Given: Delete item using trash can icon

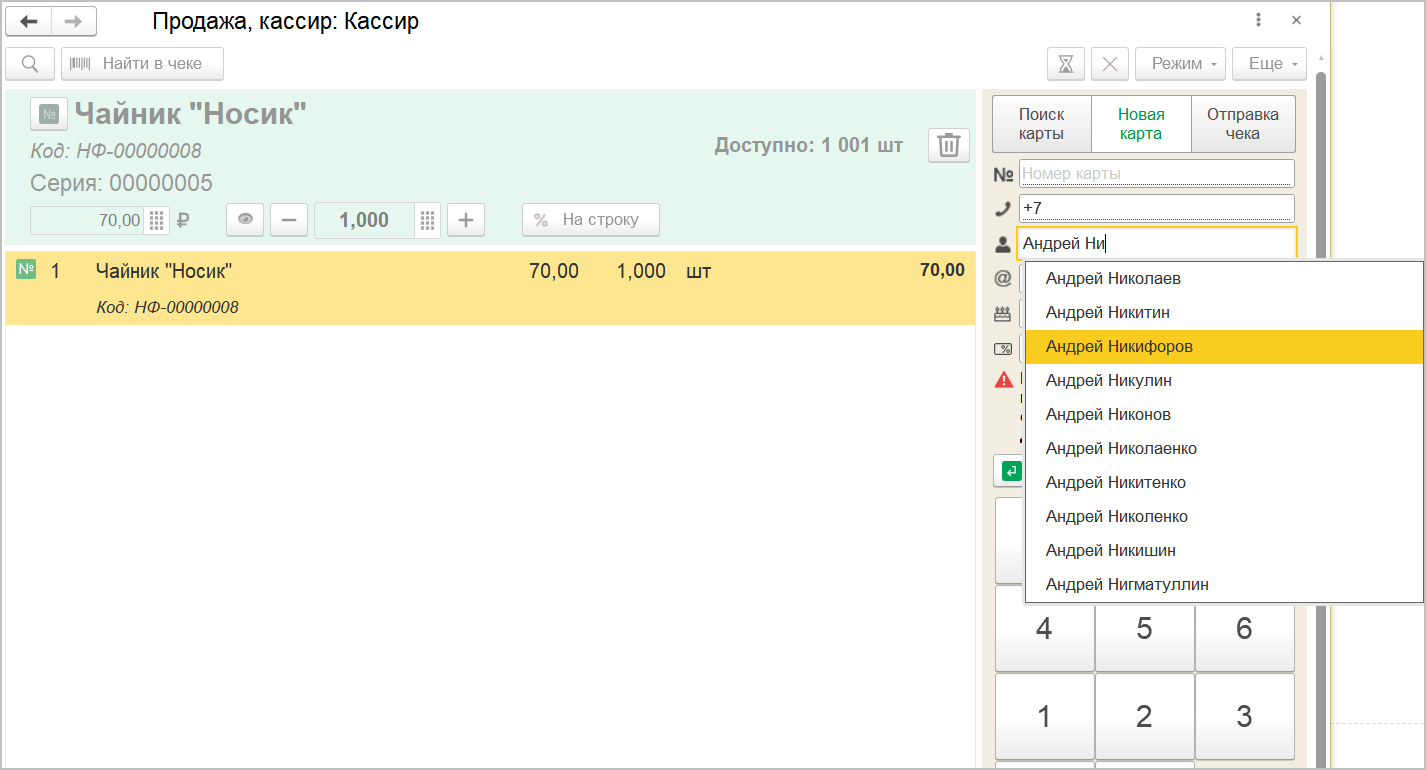Looking at the screenshot, I should point(948,146).
